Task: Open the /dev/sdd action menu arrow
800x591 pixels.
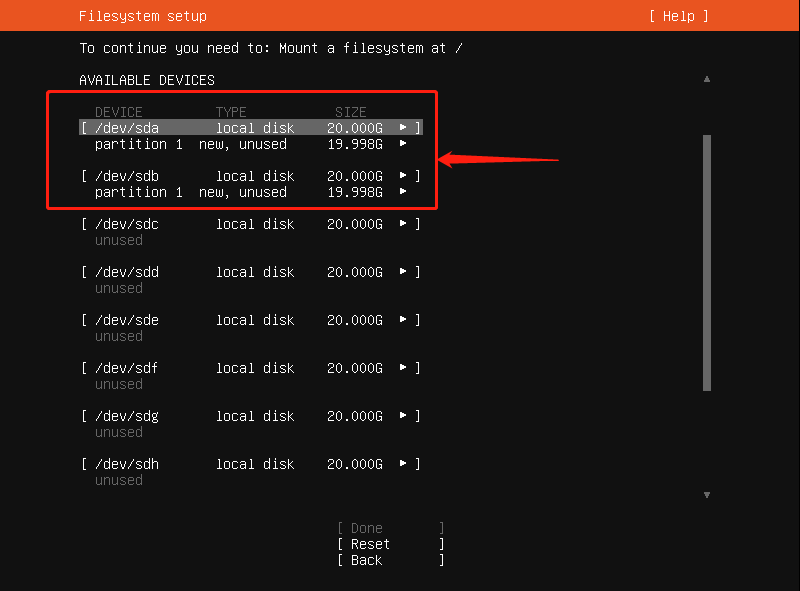Action: [x=405, y=271]
